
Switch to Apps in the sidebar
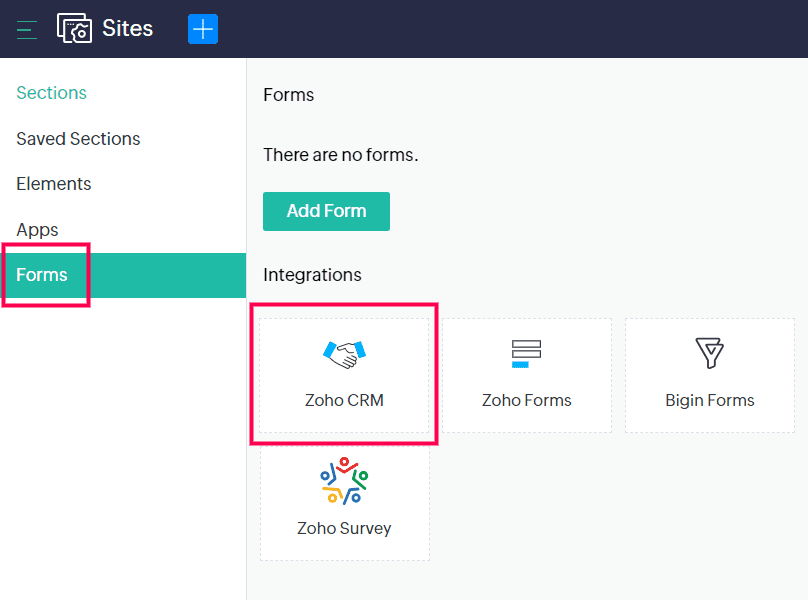click(37, 230)
